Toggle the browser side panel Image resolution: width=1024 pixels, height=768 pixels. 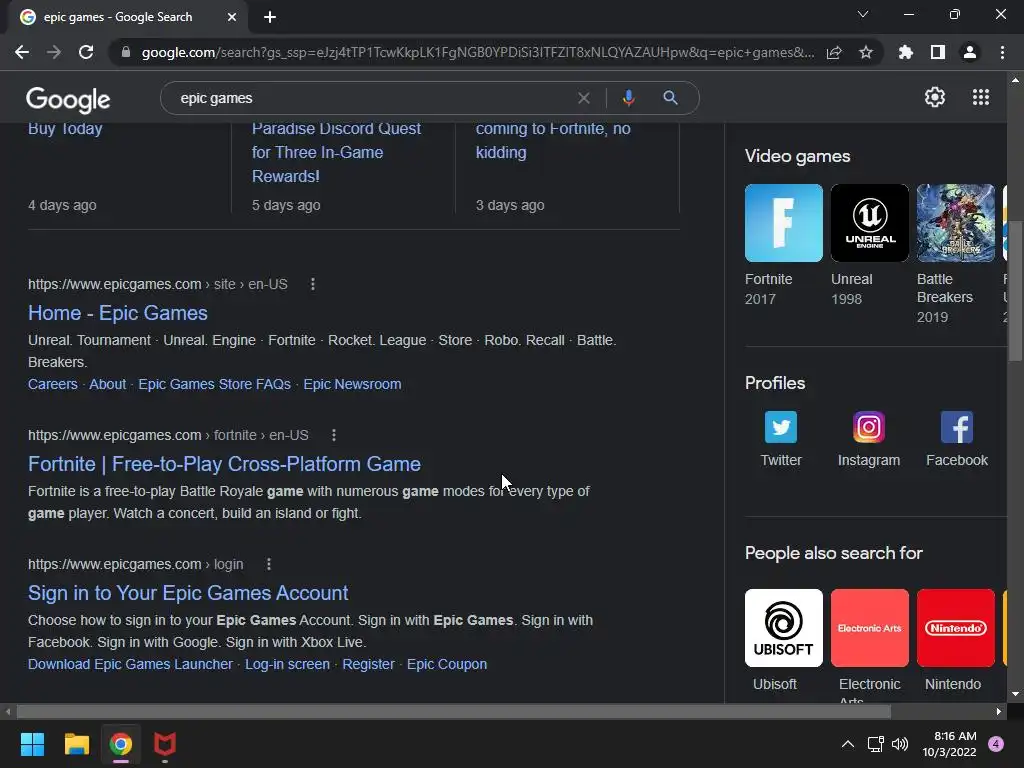coord(938,52)
